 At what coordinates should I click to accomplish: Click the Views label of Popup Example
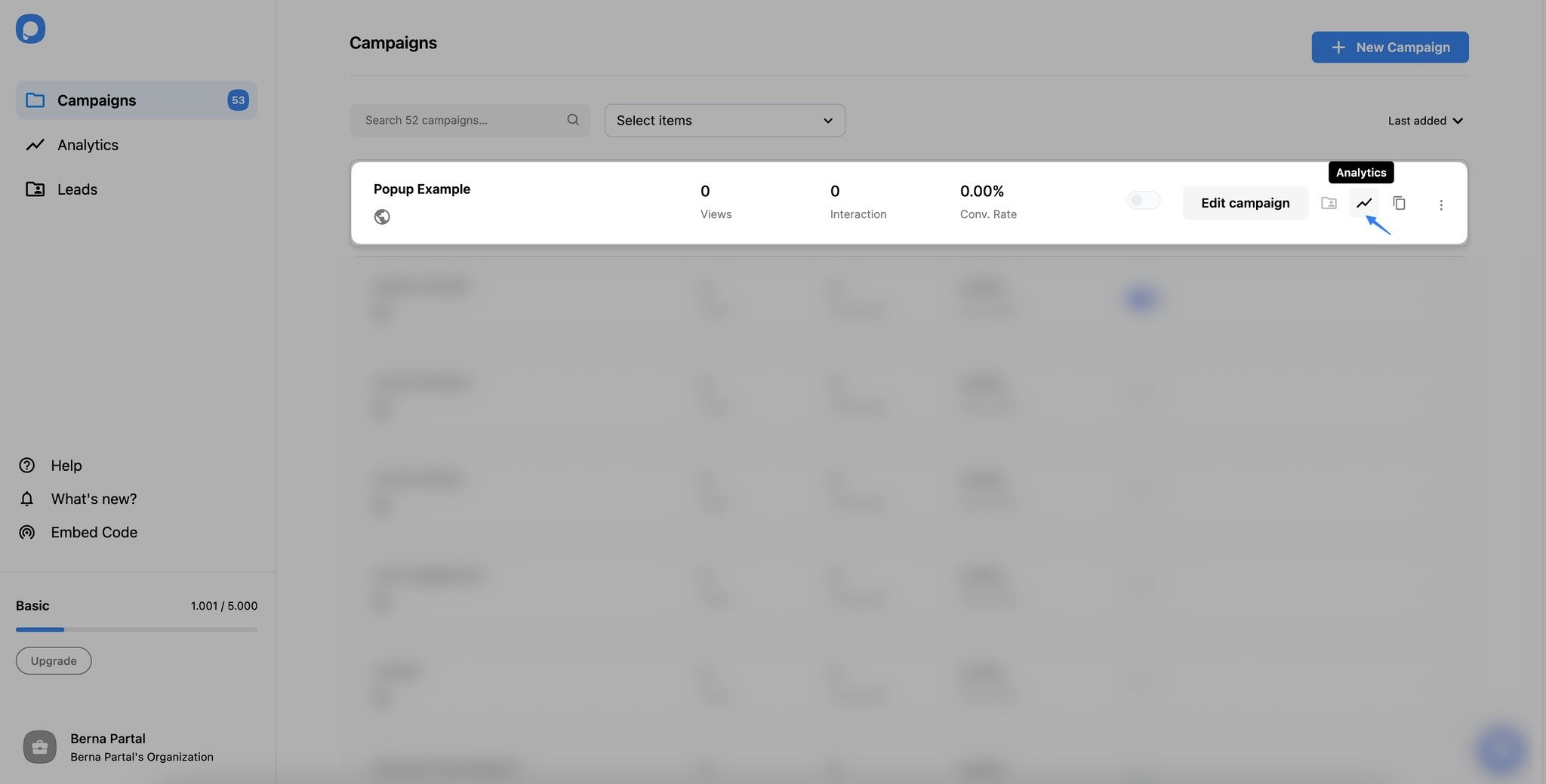click(716, 214)
